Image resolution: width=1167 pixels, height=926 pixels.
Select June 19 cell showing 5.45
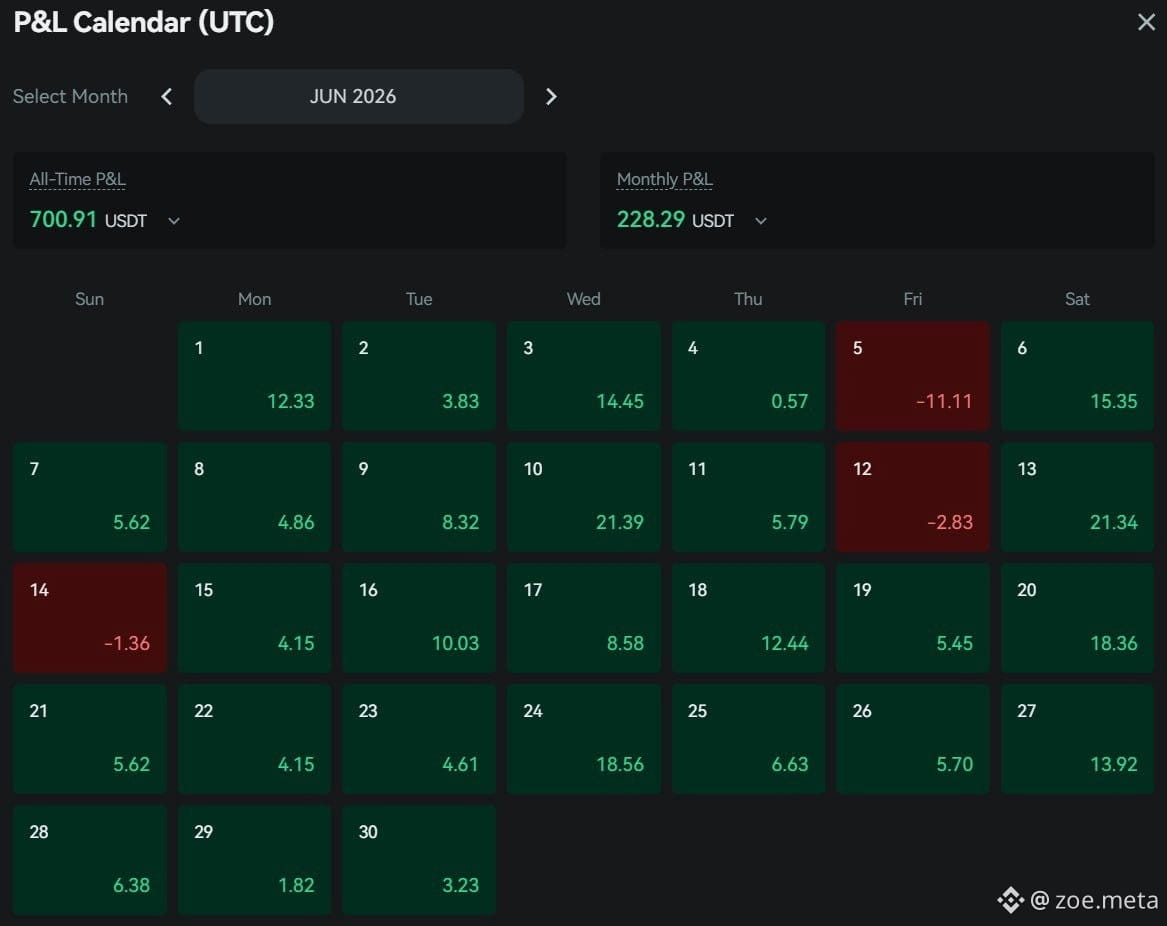[x=912, y=618]
